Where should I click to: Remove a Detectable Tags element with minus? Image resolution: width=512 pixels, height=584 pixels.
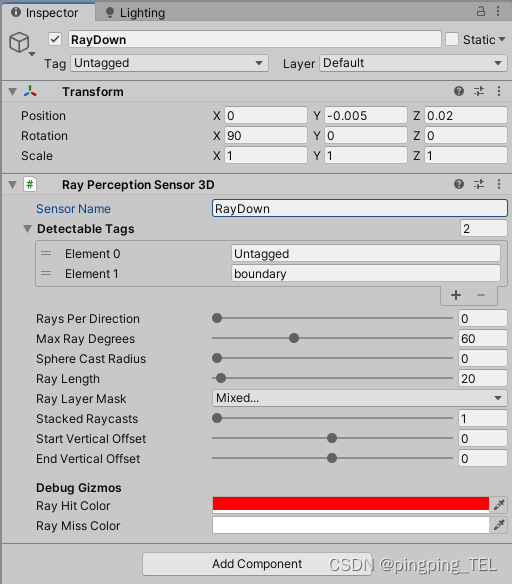point(481,295)
